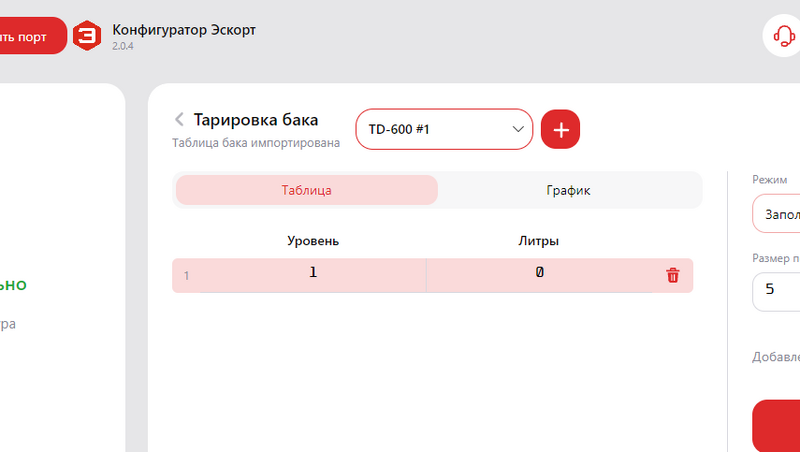800x452 pixels.
Task: Delete row 1 with trash icon
Action: (673, 275)
